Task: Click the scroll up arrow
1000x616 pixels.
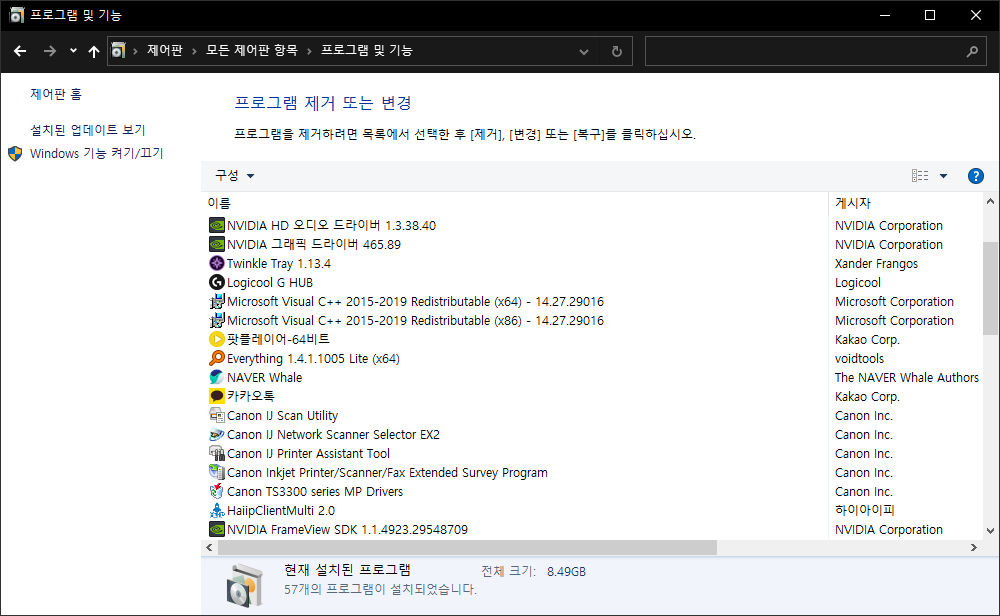Action: tap(990, 202)
